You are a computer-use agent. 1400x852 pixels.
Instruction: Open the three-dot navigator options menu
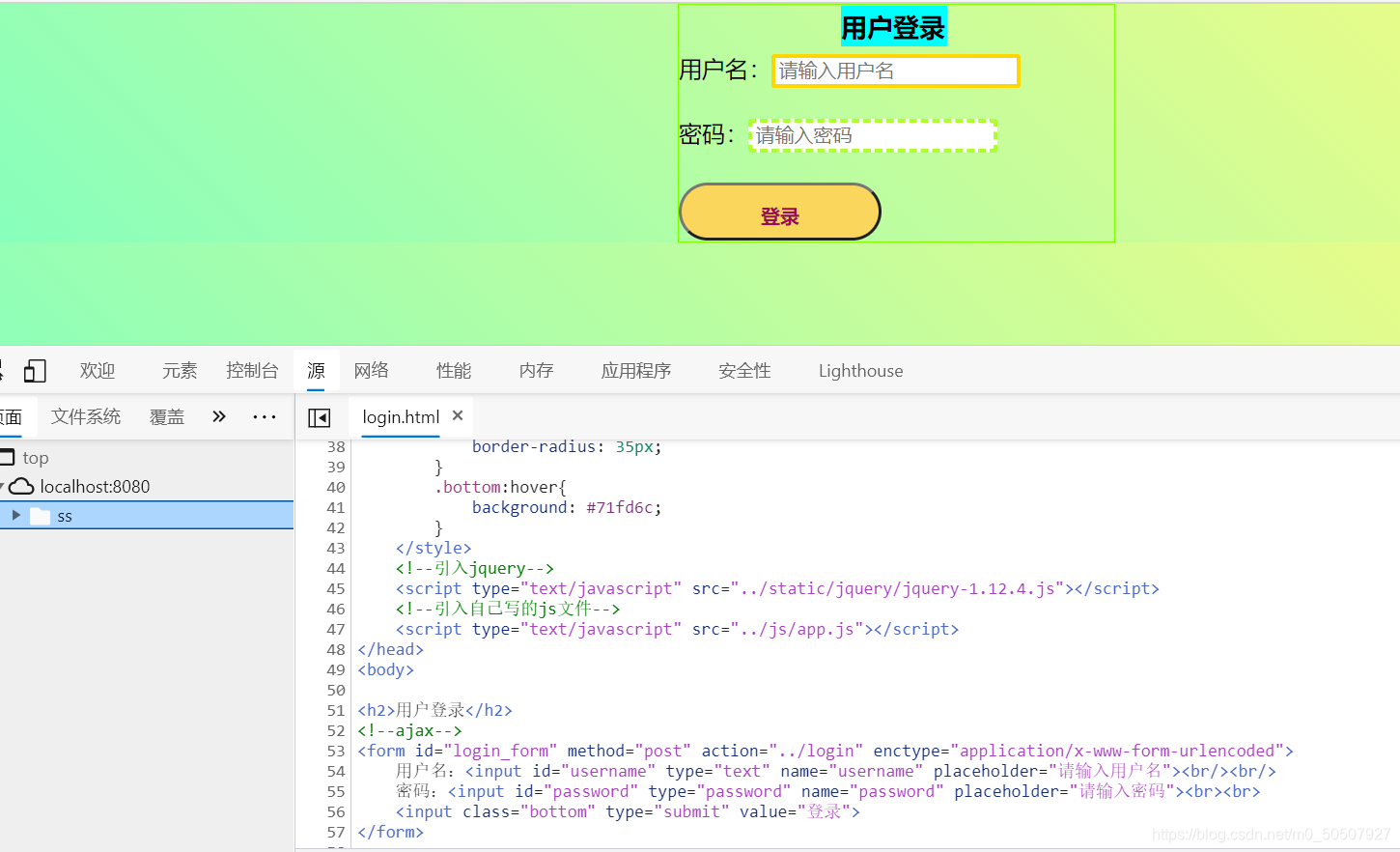click(x=265, y=416)
